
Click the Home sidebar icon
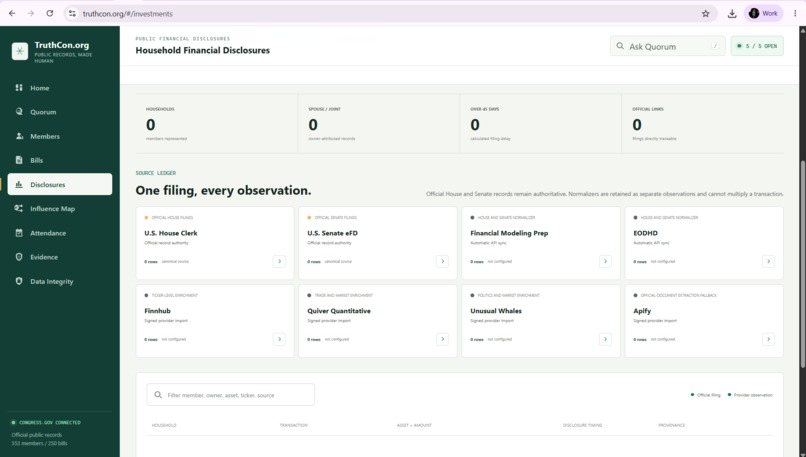[x=19, y=87]
